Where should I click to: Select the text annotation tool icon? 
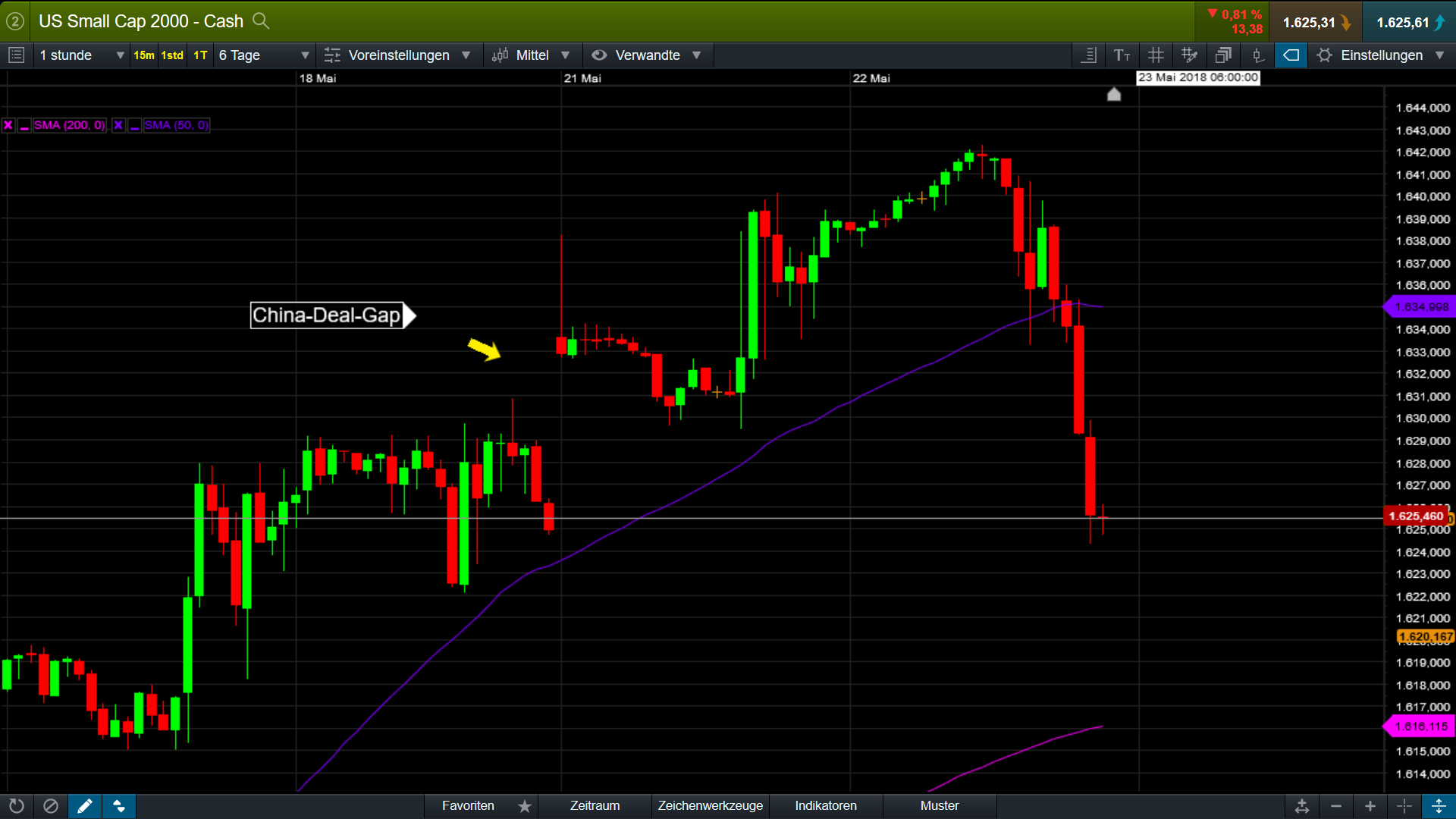coord(1122,55)
